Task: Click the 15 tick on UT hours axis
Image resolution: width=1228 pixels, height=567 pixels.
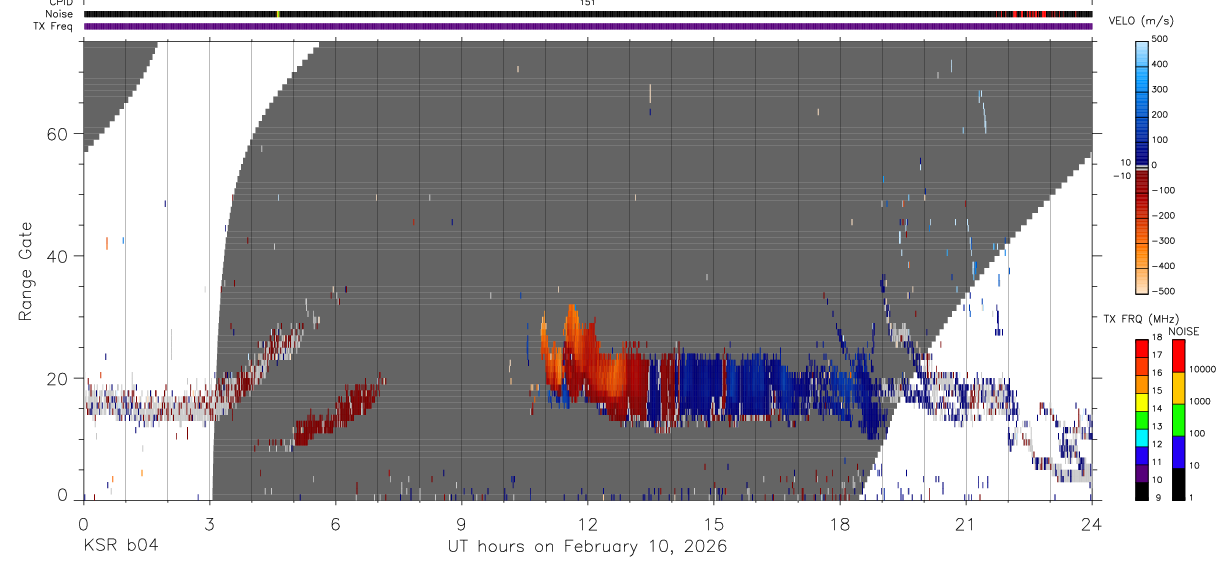Action: point(713,524)
